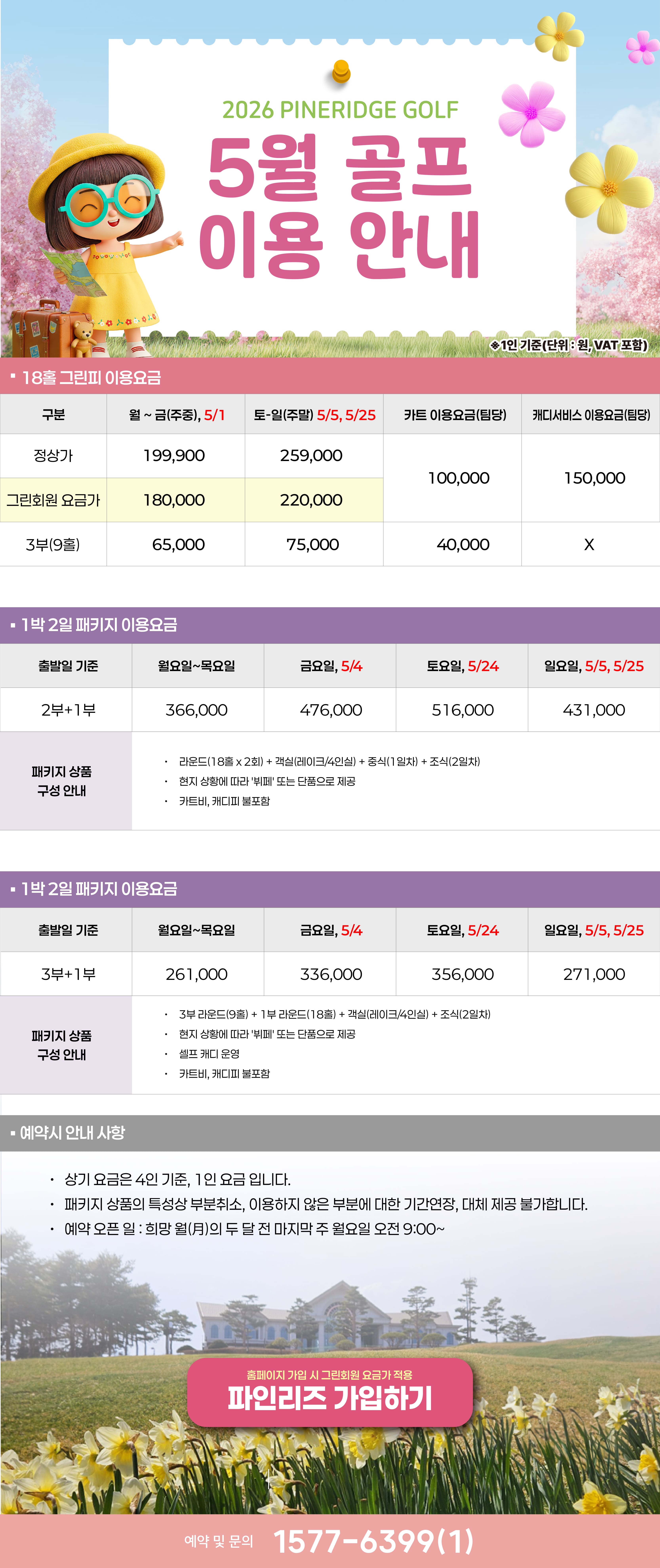Click the 3부+1부 package row label

tap(68, 974)
